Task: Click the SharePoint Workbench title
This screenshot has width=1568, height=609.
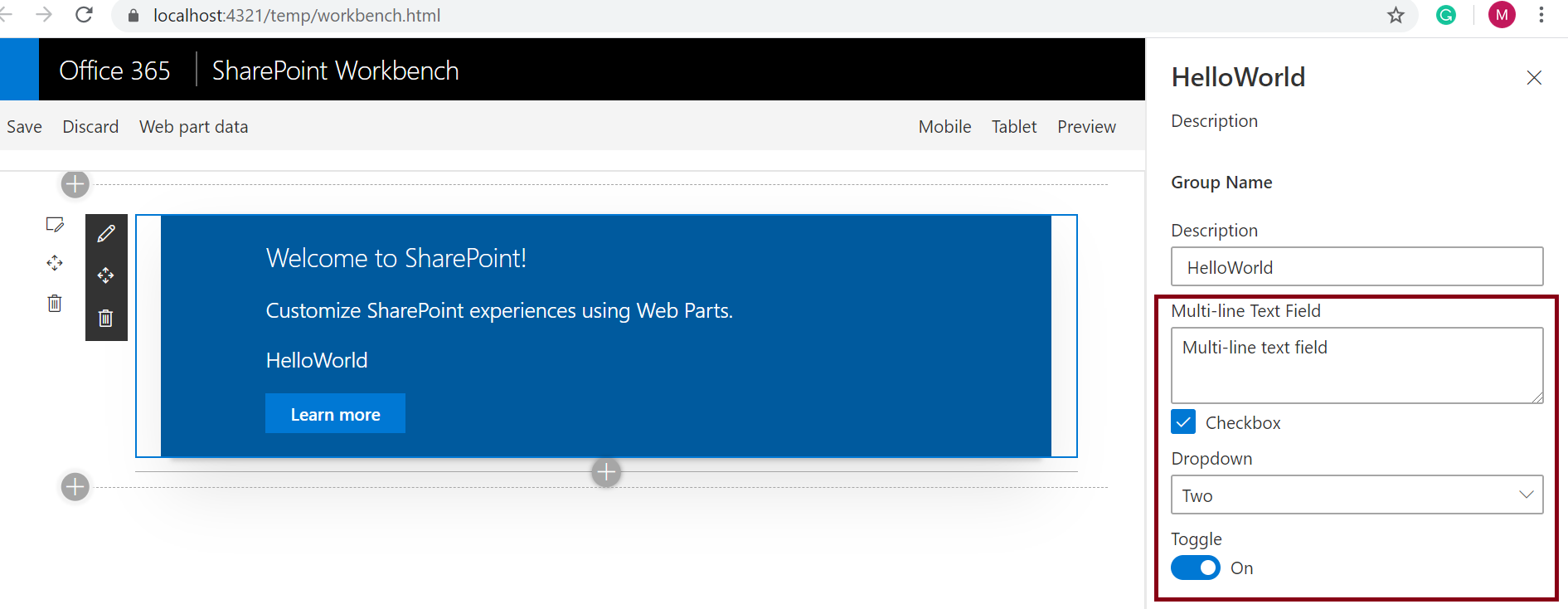Action: point(335,71)
